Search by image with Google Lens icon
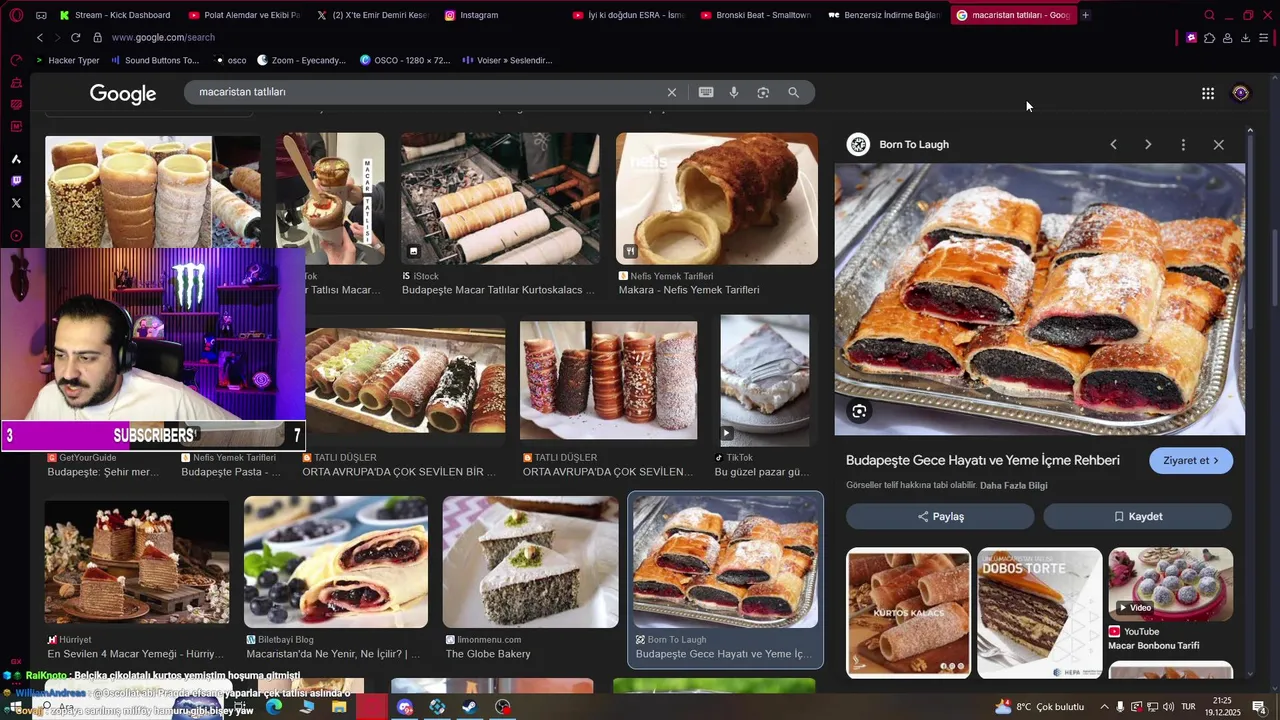 click(x=763, y=92)
